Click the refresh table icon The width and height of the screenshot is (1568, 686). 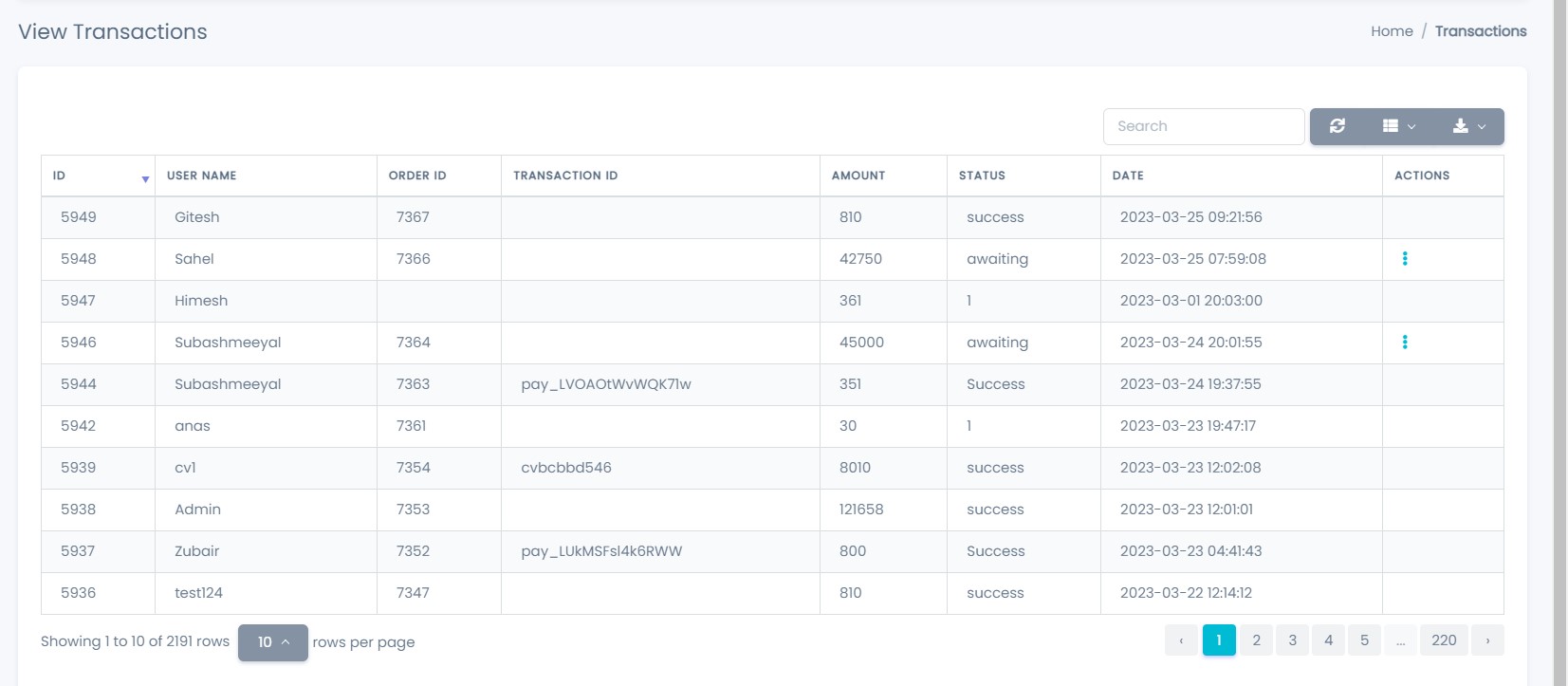pos(1337,126)
